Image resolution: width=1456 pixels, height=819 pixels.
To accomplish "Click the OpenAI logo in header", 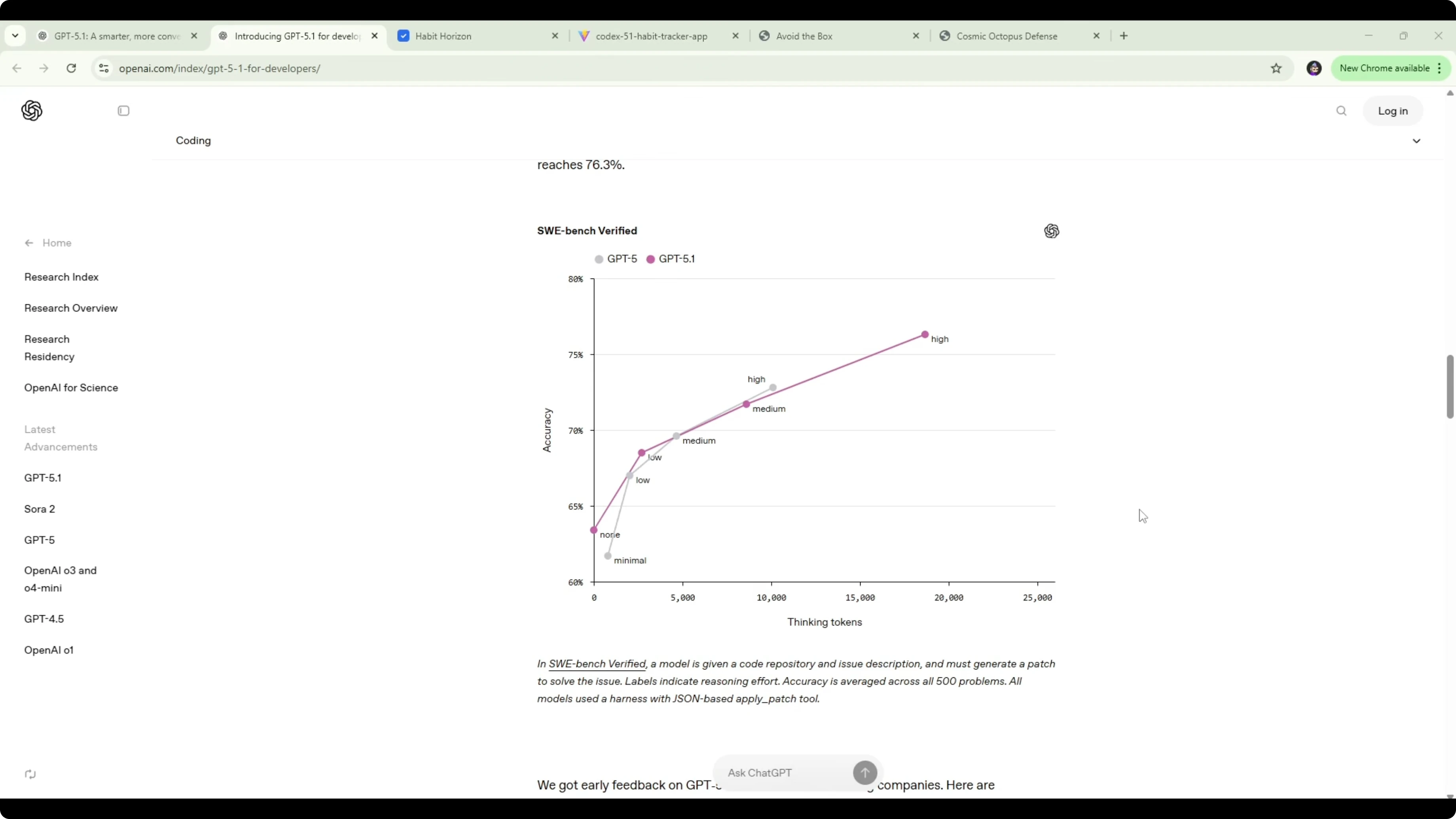I will pos(32,111).
